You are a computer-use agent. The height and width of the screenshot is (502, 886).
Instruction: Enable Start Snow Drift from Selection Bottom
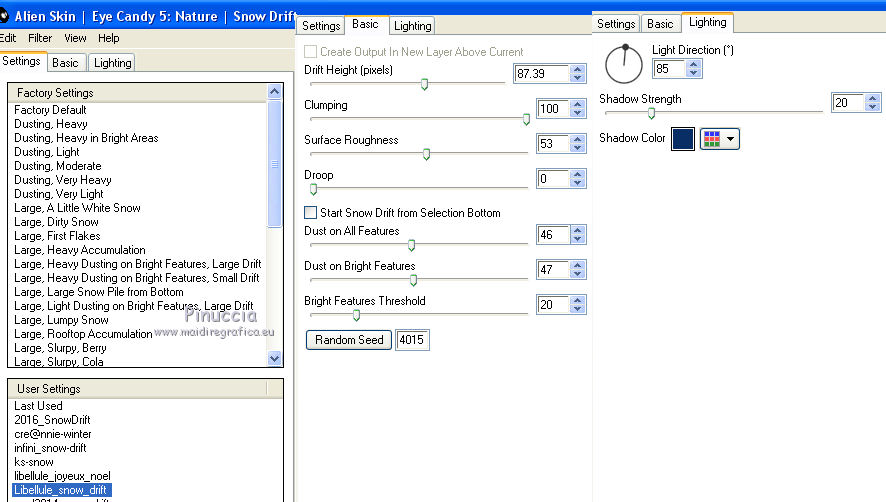(310, 213)
